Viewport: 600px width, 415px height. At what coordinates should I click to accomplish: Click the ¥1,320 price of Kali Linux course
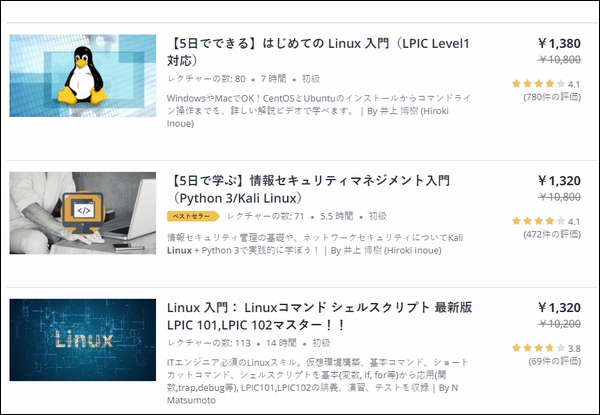pyautogui.click(x=559, y=181)
